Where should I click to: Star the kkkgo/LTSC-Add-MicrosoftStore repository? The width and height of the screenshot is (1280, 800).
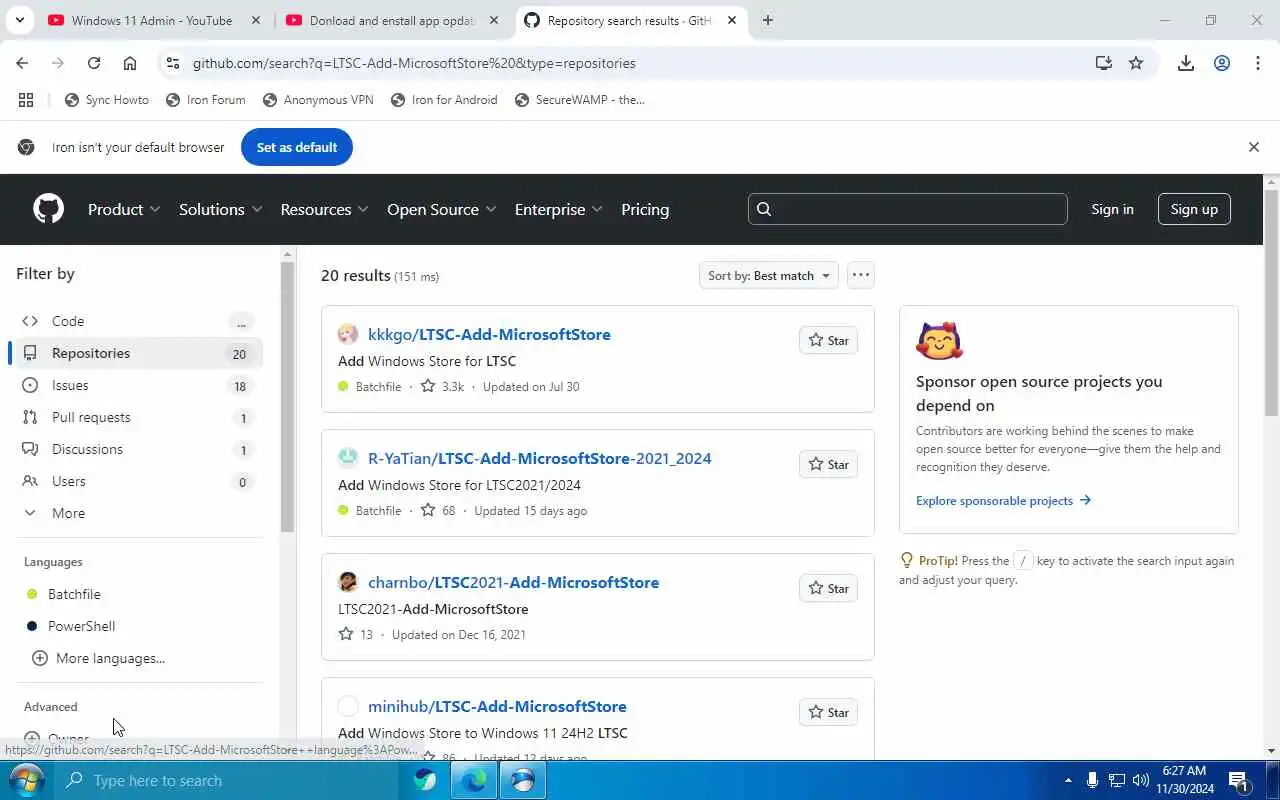[x=828, y=340]
